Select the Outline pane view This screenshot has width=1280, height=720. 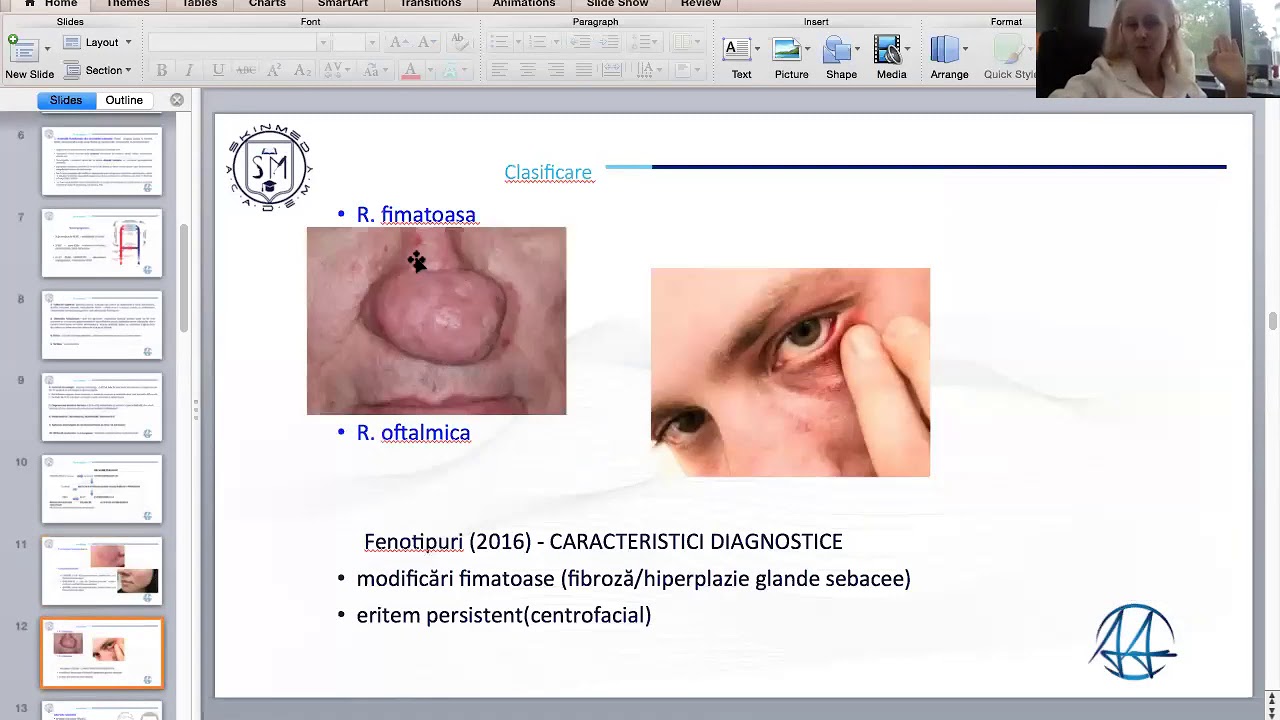[x=124, y=100]
